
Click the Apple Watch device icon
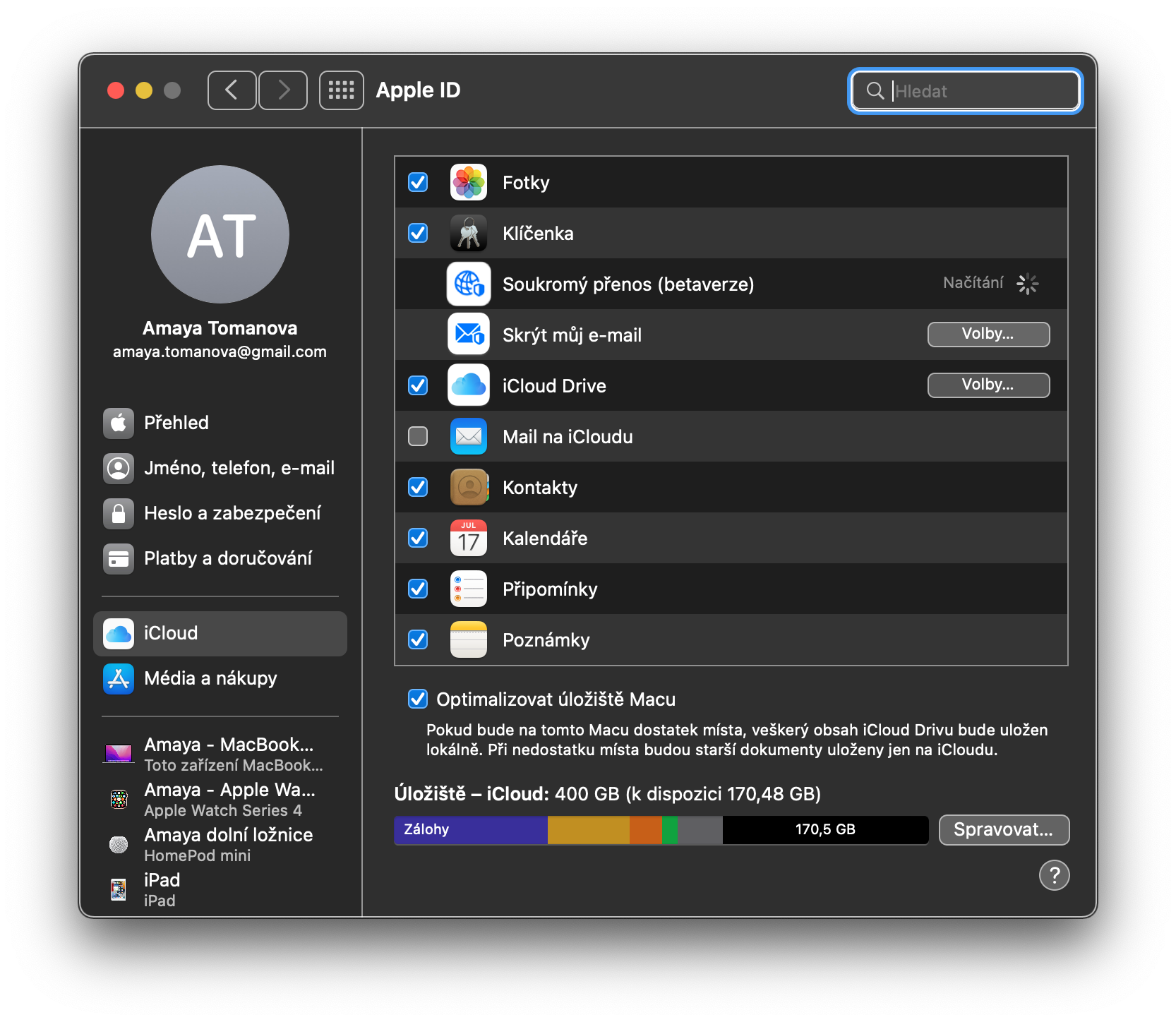click(119, 799)
